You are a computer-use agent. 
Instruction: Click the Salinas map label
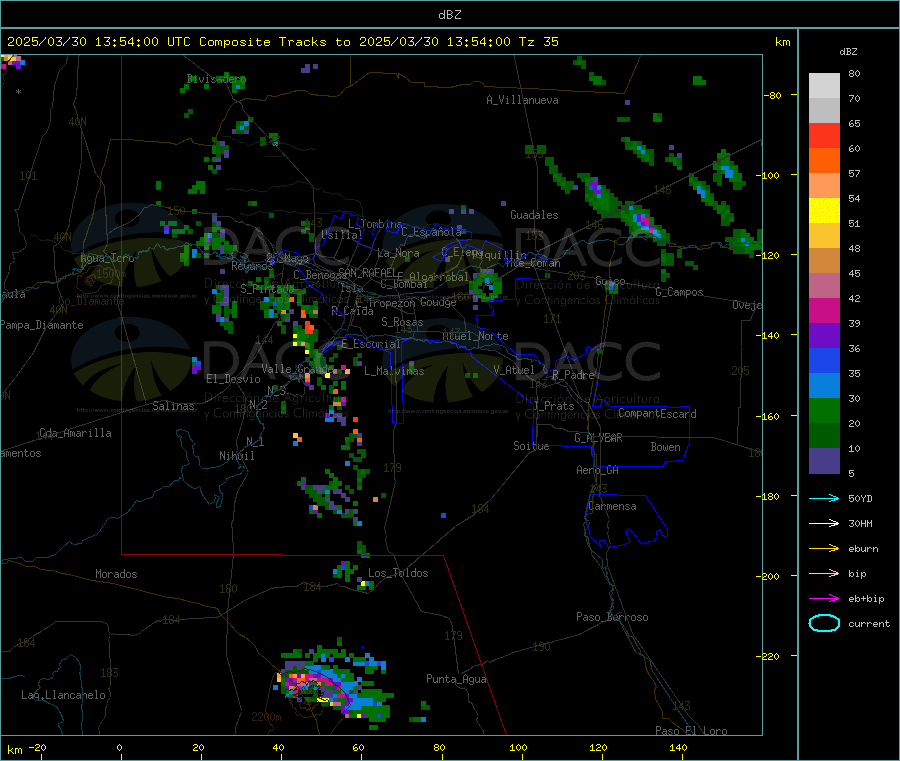click(x=173, y=406)
